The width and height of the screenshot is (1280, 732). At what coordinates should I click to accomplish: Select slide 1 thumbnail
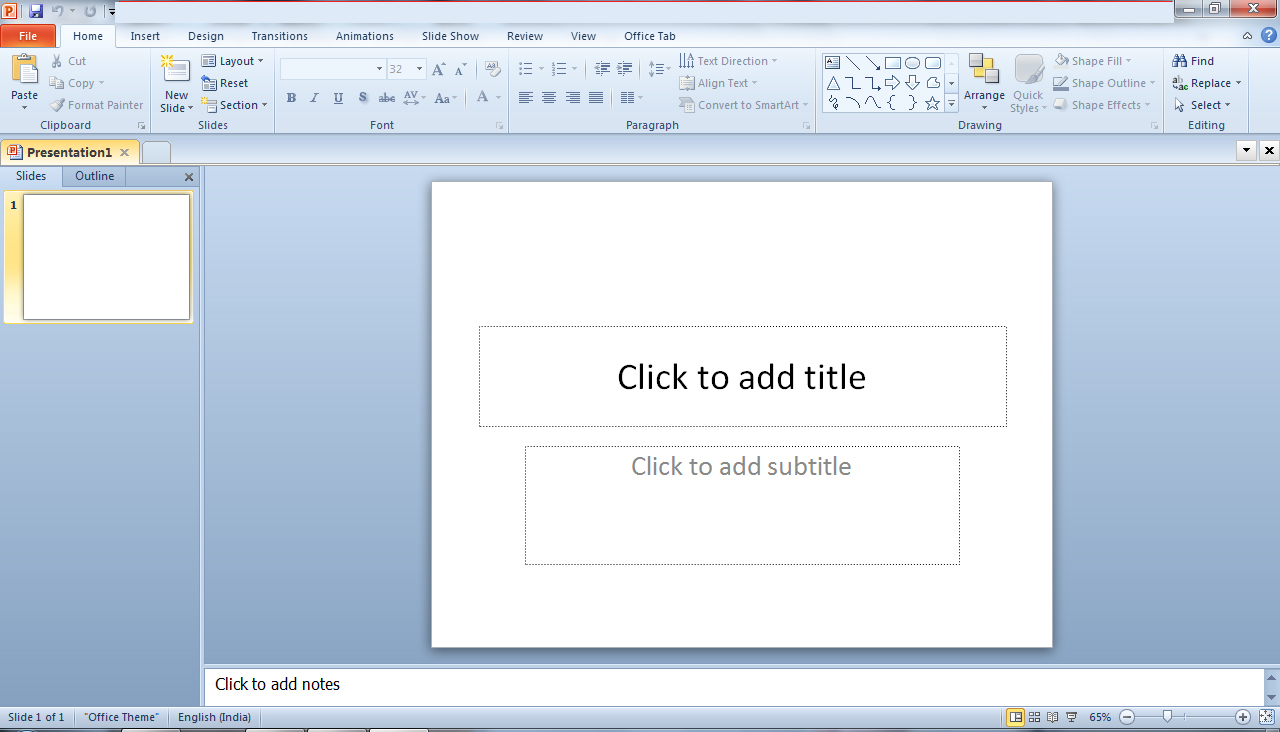click(x=107, y=257)
